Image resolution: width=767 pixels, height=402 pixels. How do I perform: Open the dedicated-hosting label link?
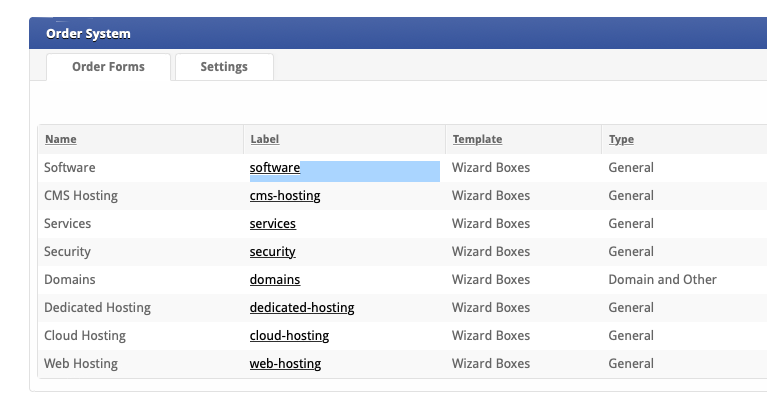point(302,308)
